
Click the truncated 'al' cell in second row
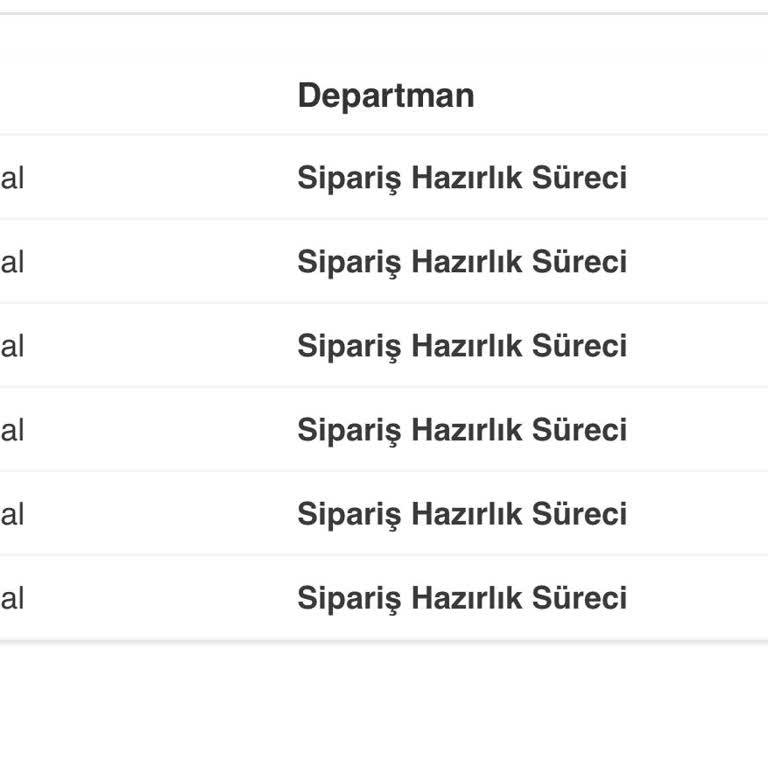point(12,262)
